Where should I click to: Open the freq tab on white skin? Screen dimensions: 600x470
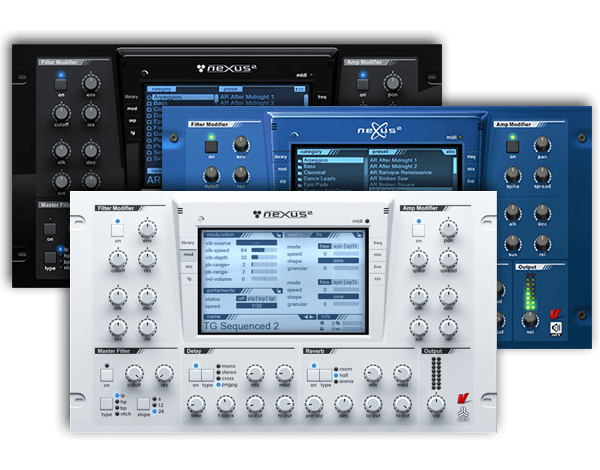[x=377, y=243]
